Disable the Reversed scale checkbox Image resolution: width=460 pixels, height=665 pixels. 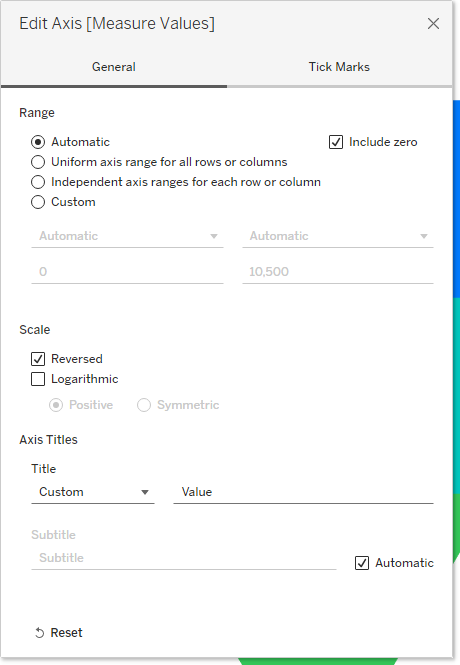38,359
